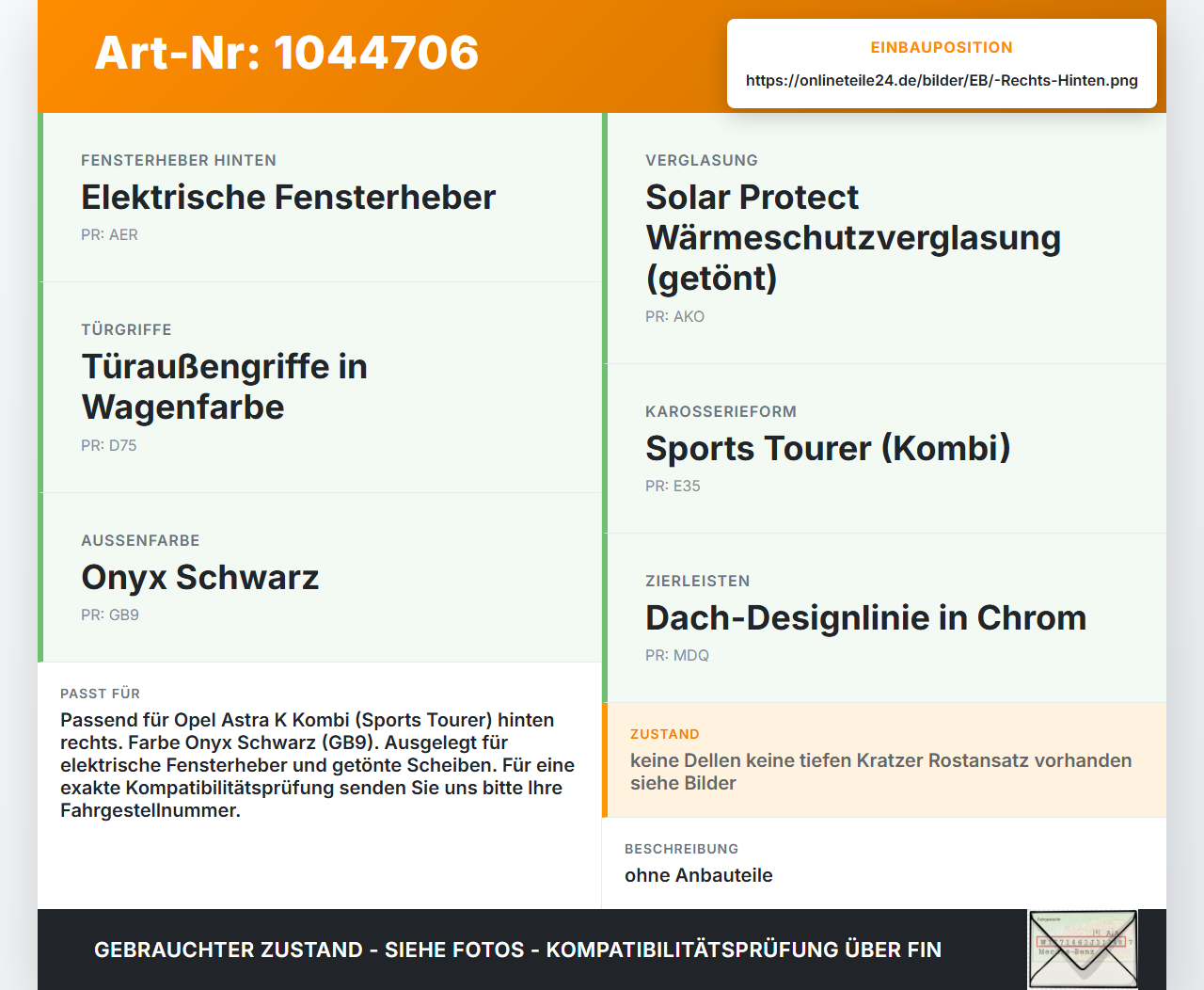Screen dimensions: 1204x990
Task: Click PR code MDQ
Action: click(677, 656)
